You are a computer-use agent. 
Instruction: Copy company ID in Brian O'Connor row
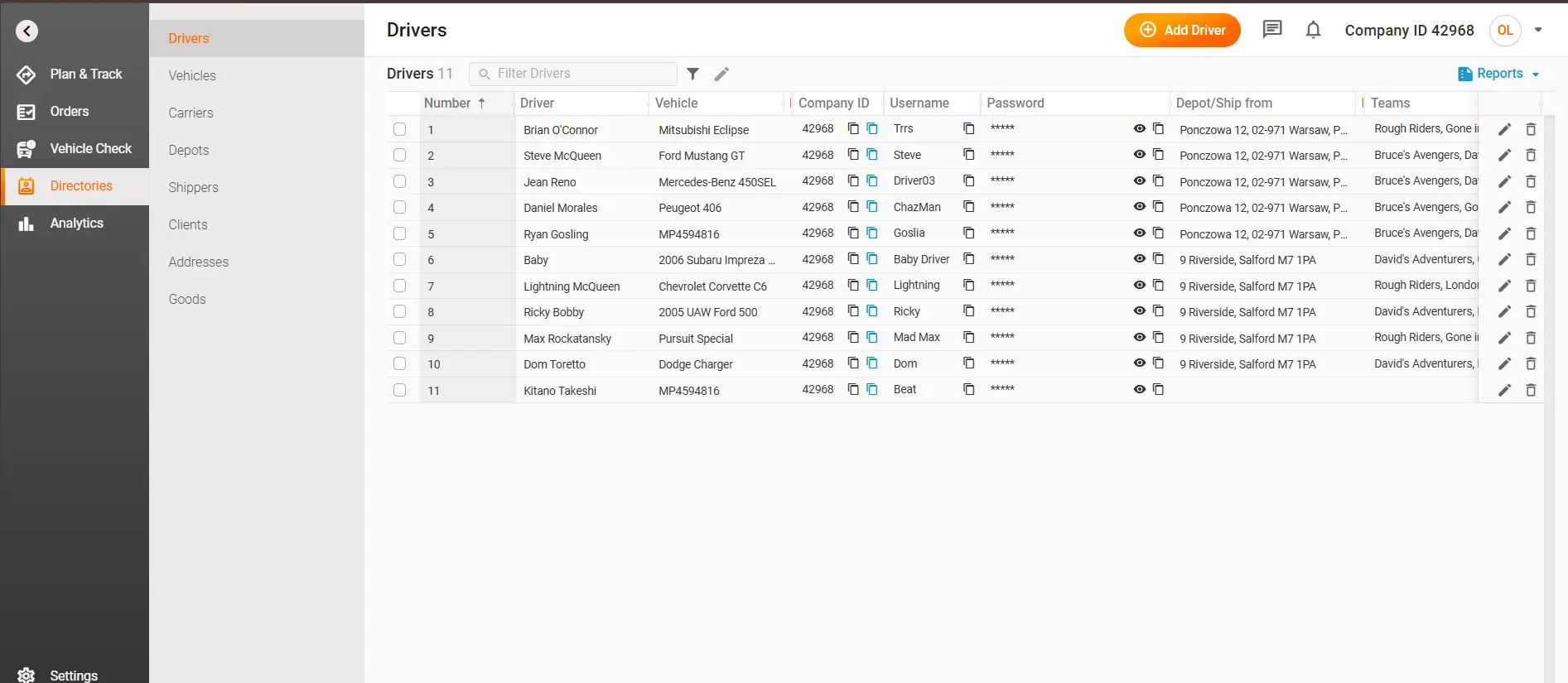[x=853, y=128]
